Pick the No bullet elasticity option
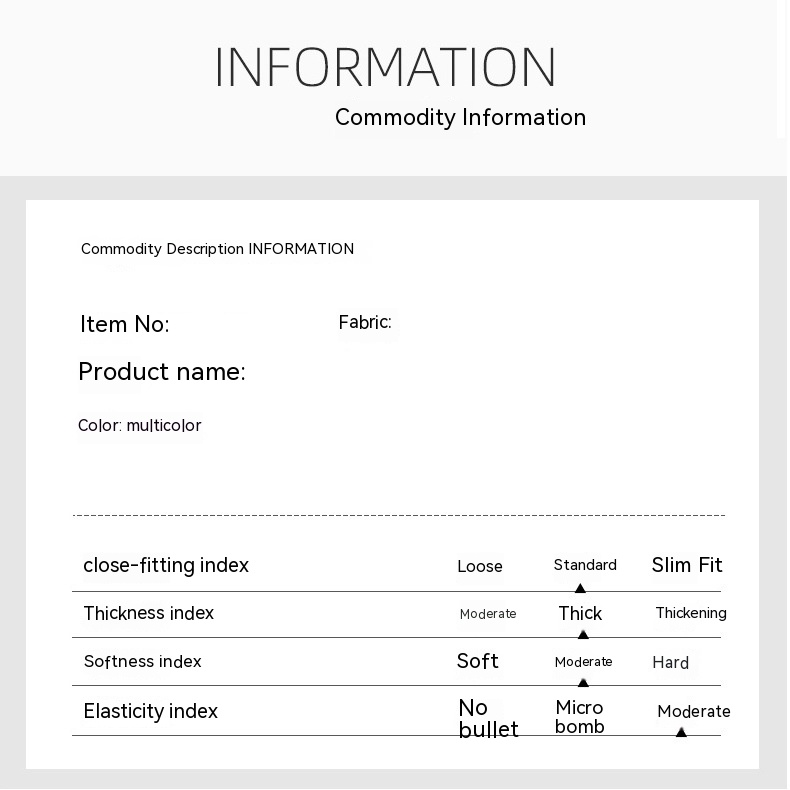 point(487,719)
